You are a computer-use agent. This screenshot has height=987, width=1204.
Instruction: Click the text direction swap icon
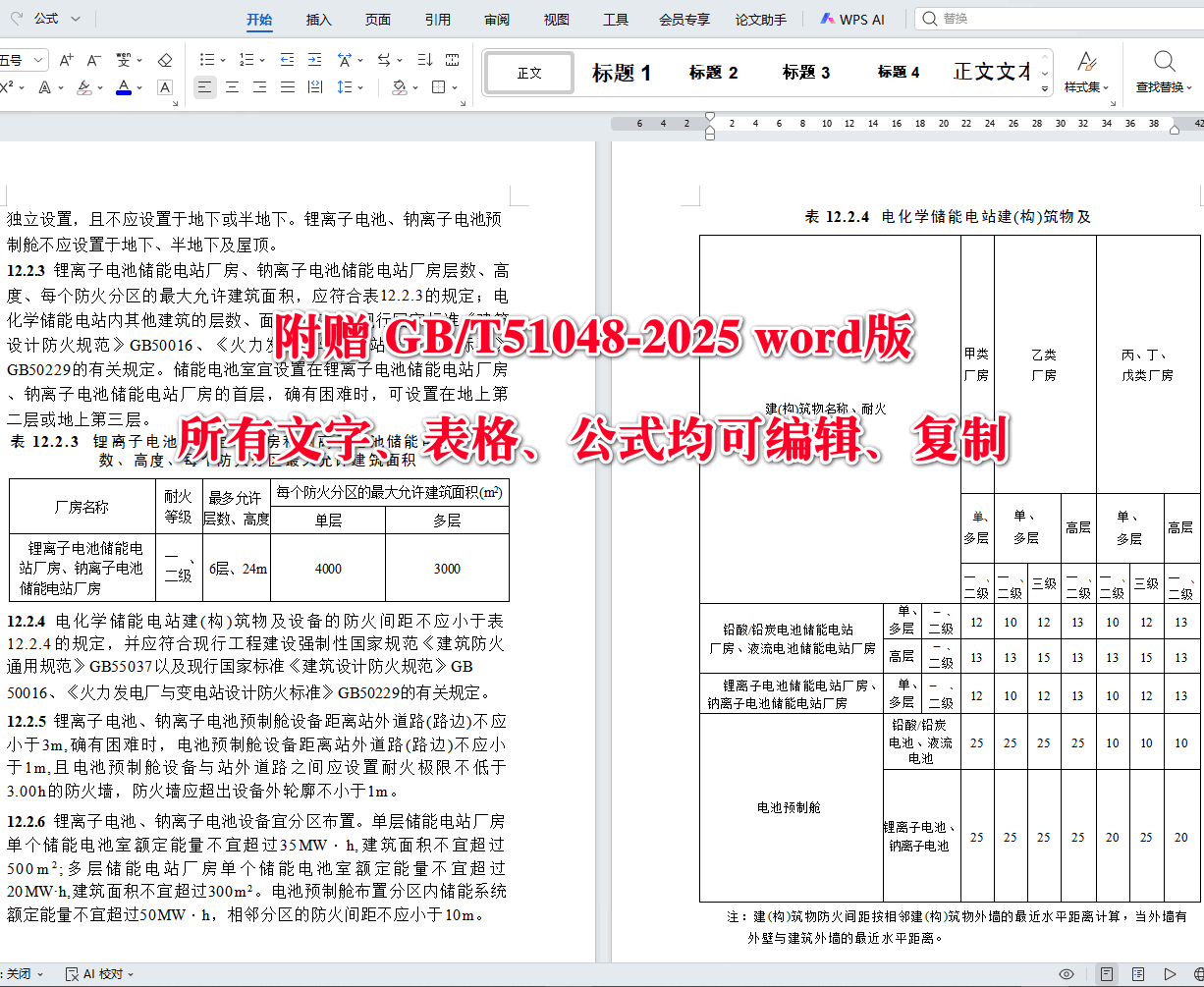384,60
